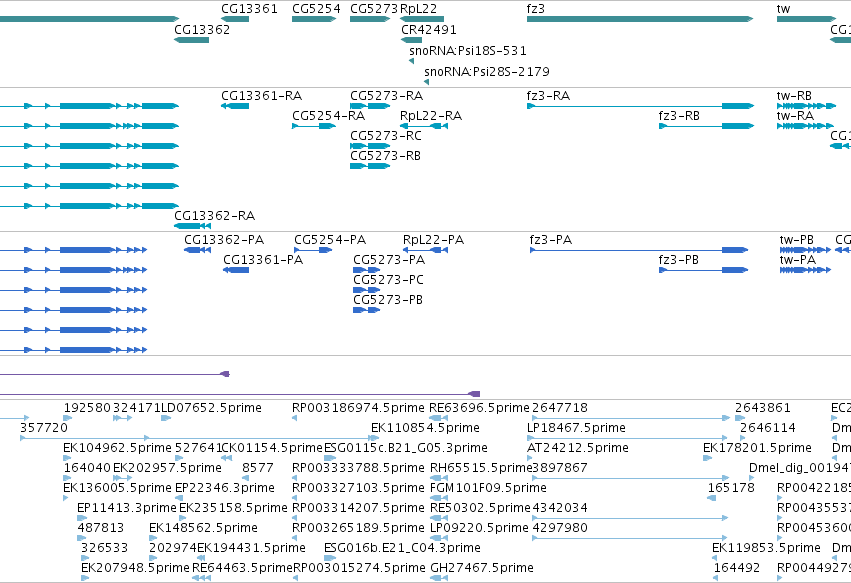Click the CG13362-RA transcript label
The width and height of the screenshot is (851, 583).
214,216
